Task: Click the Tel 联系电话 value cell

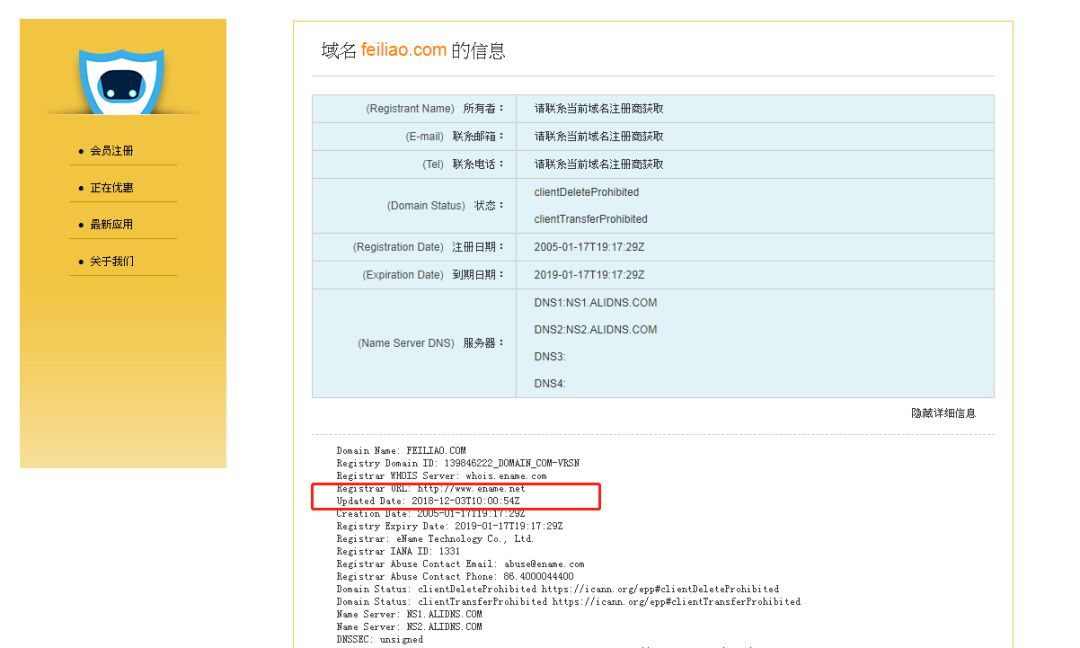Action: (598, 164)
